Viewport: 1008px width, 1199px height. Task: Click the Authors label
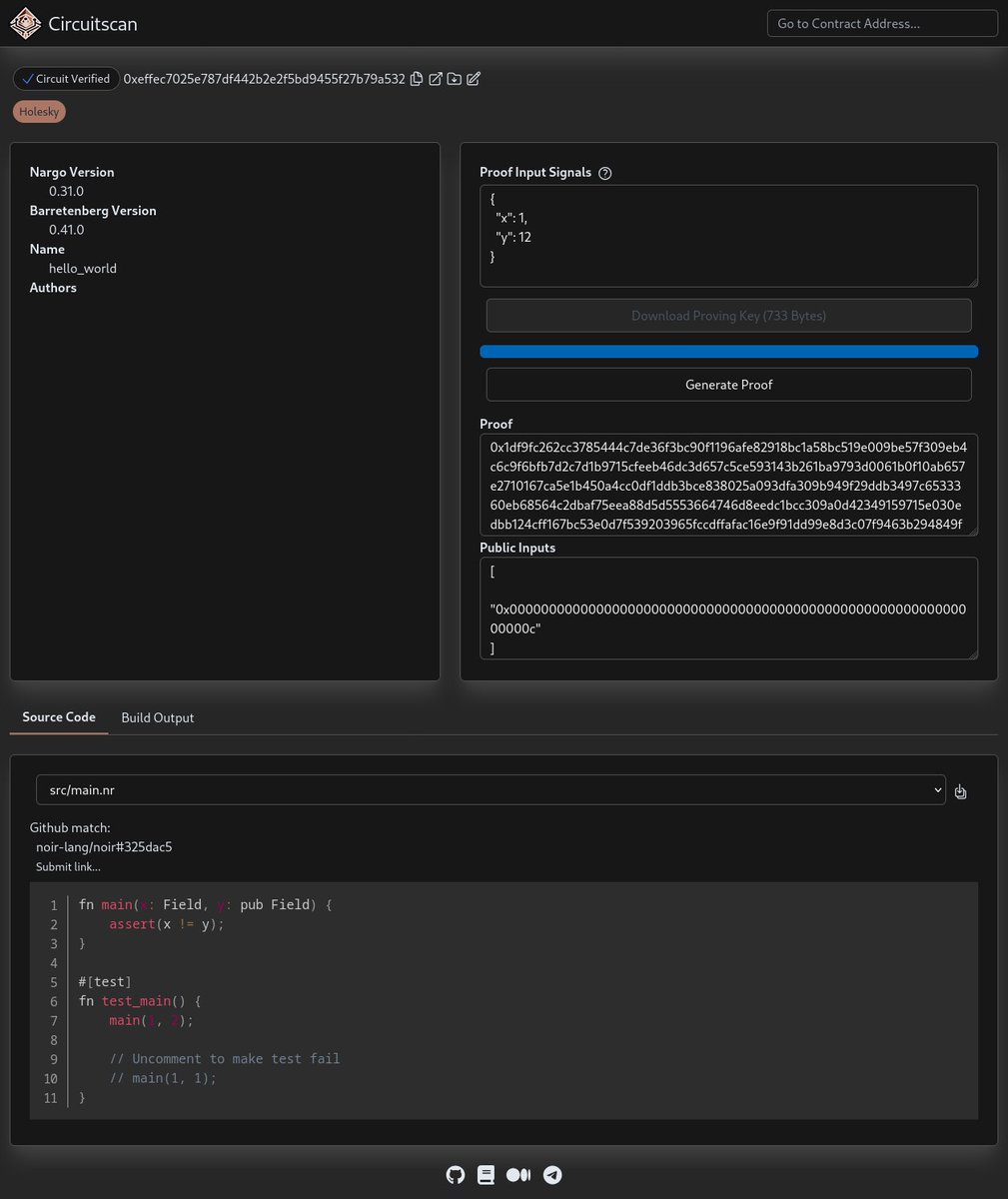point(53,288)
